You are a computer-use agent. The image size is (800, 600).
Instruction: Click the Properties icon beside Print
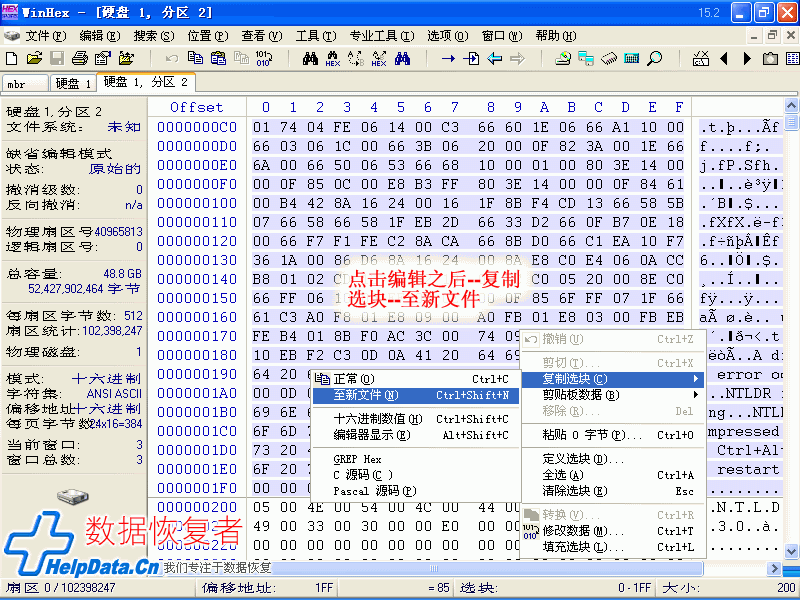coord(103,58)
